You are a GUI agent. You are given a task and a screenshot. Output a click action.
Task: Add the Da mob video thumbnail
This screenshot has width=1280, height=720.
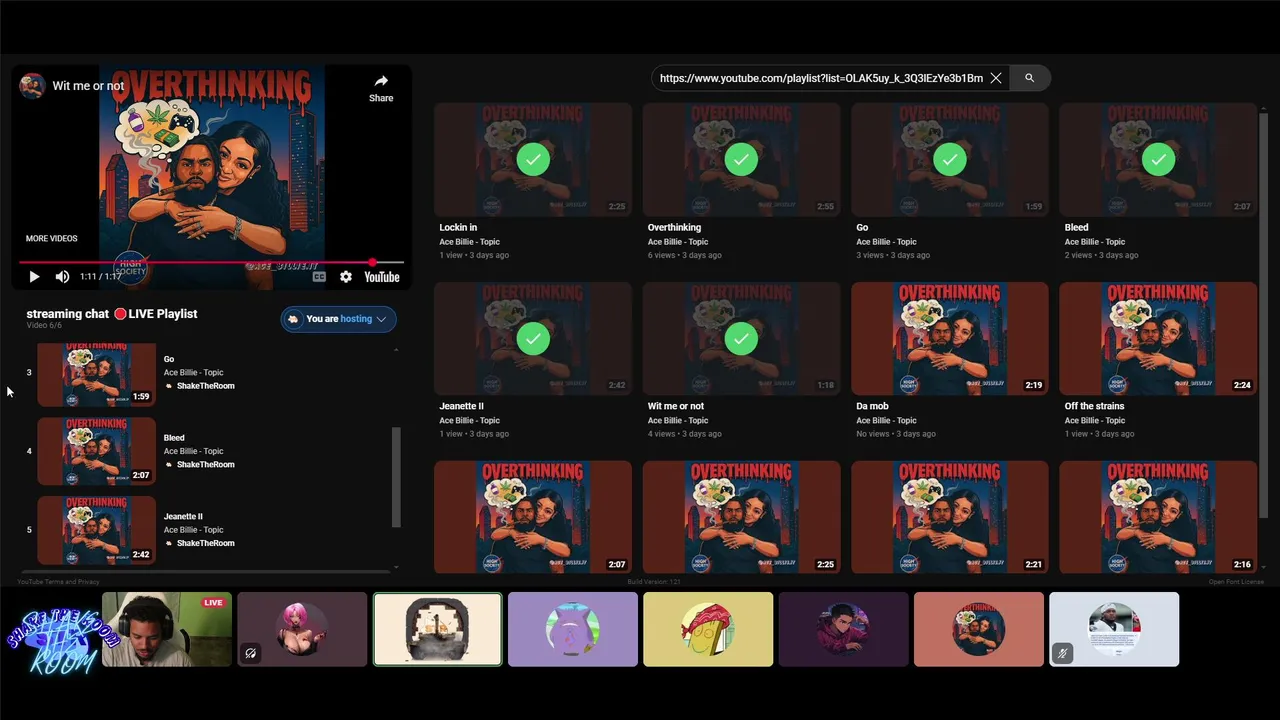950,339
